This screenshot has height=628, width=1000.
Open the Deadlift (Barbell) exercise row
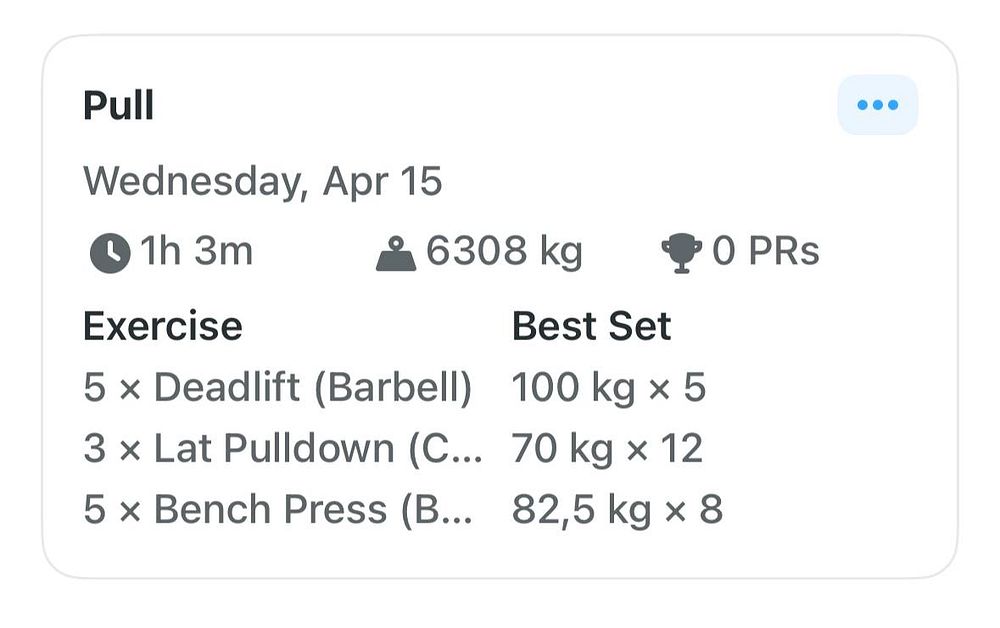pos(278,387)
